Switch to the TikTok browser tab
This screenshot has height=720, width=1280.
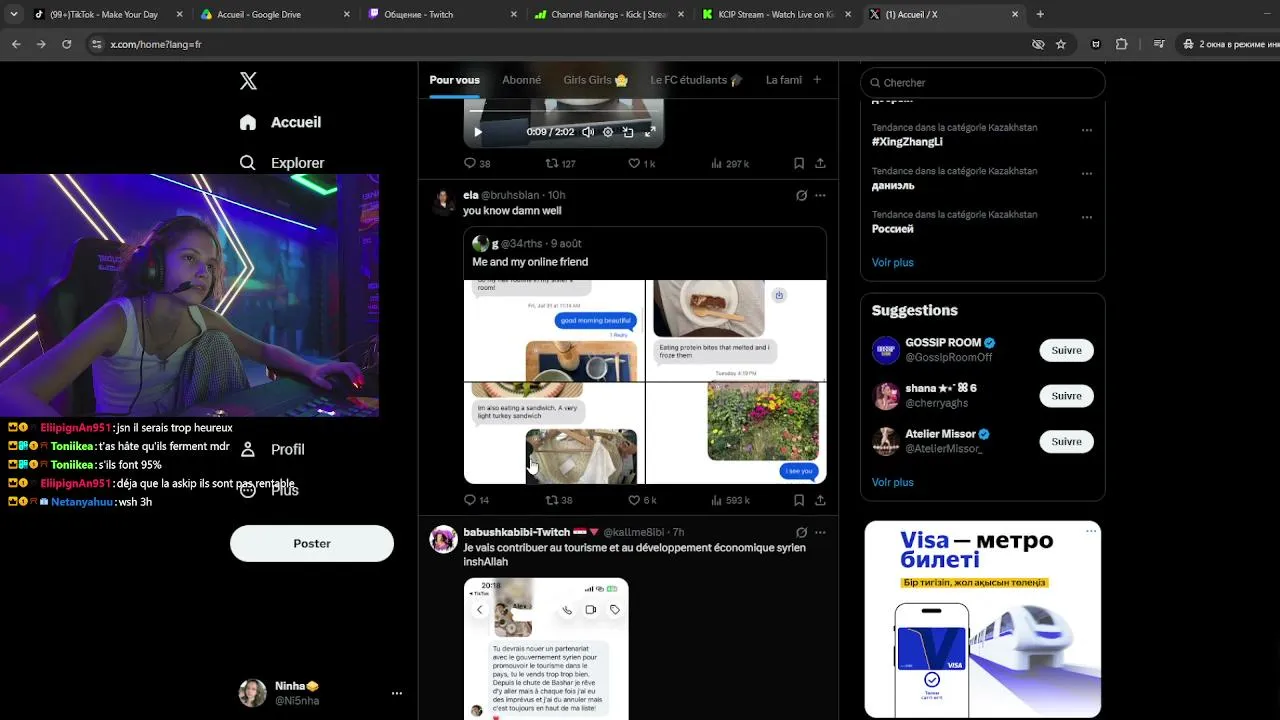click(x=107, y=15)
